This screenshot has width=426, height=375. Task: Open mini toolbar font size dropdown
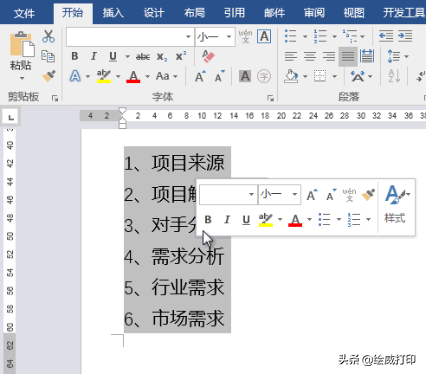pyautogui.click(x=295, y=194)
